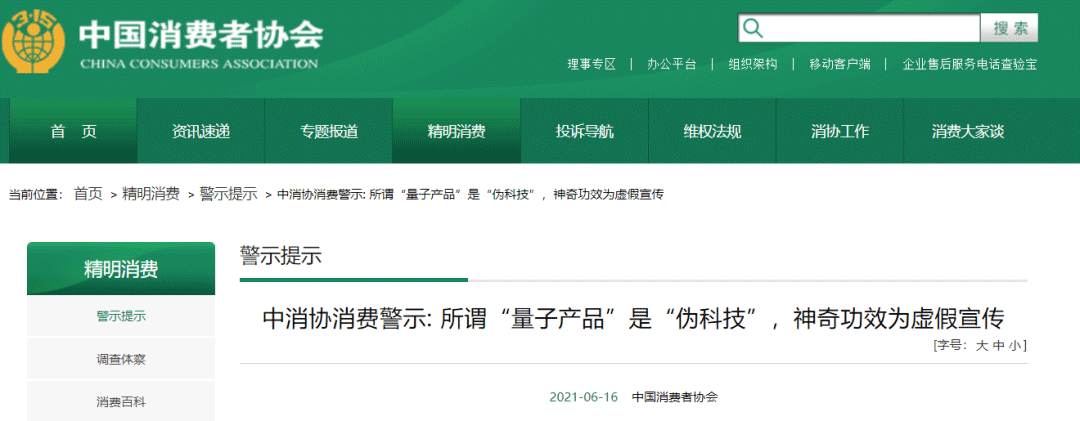Image resolution: width=1080 pixels, height=421 pixels.
Task: Select 投诉导航 in the navigation bar
Action: tap(585, 131)
